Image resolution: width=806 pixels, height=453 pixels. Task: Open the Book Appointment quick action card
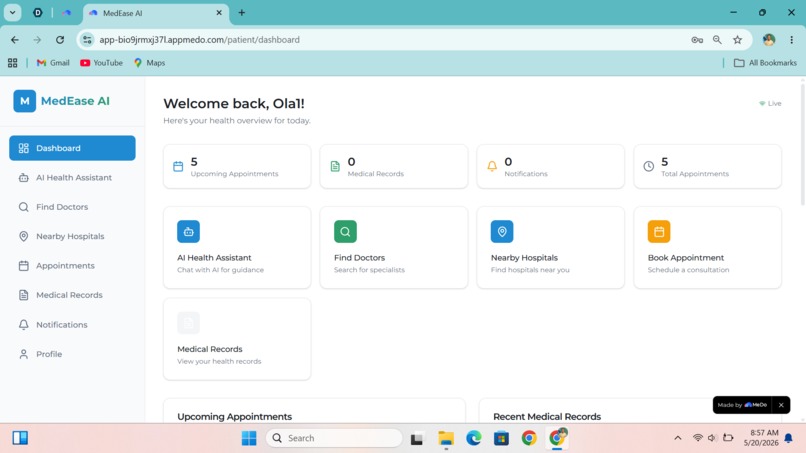tap(707, 247)
